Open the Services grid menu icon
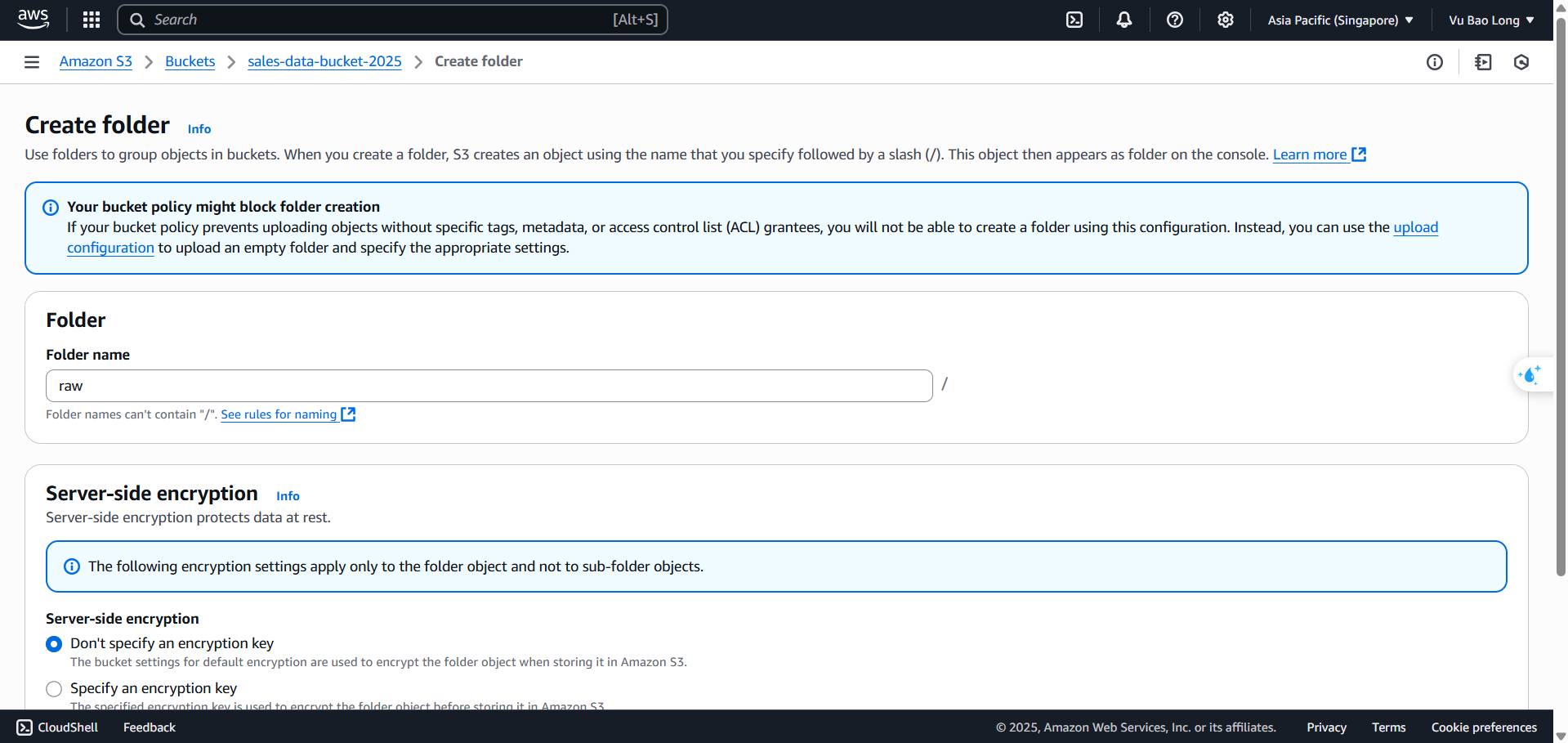The height and width of the screenshot is (743, 1568). (92, 20)
